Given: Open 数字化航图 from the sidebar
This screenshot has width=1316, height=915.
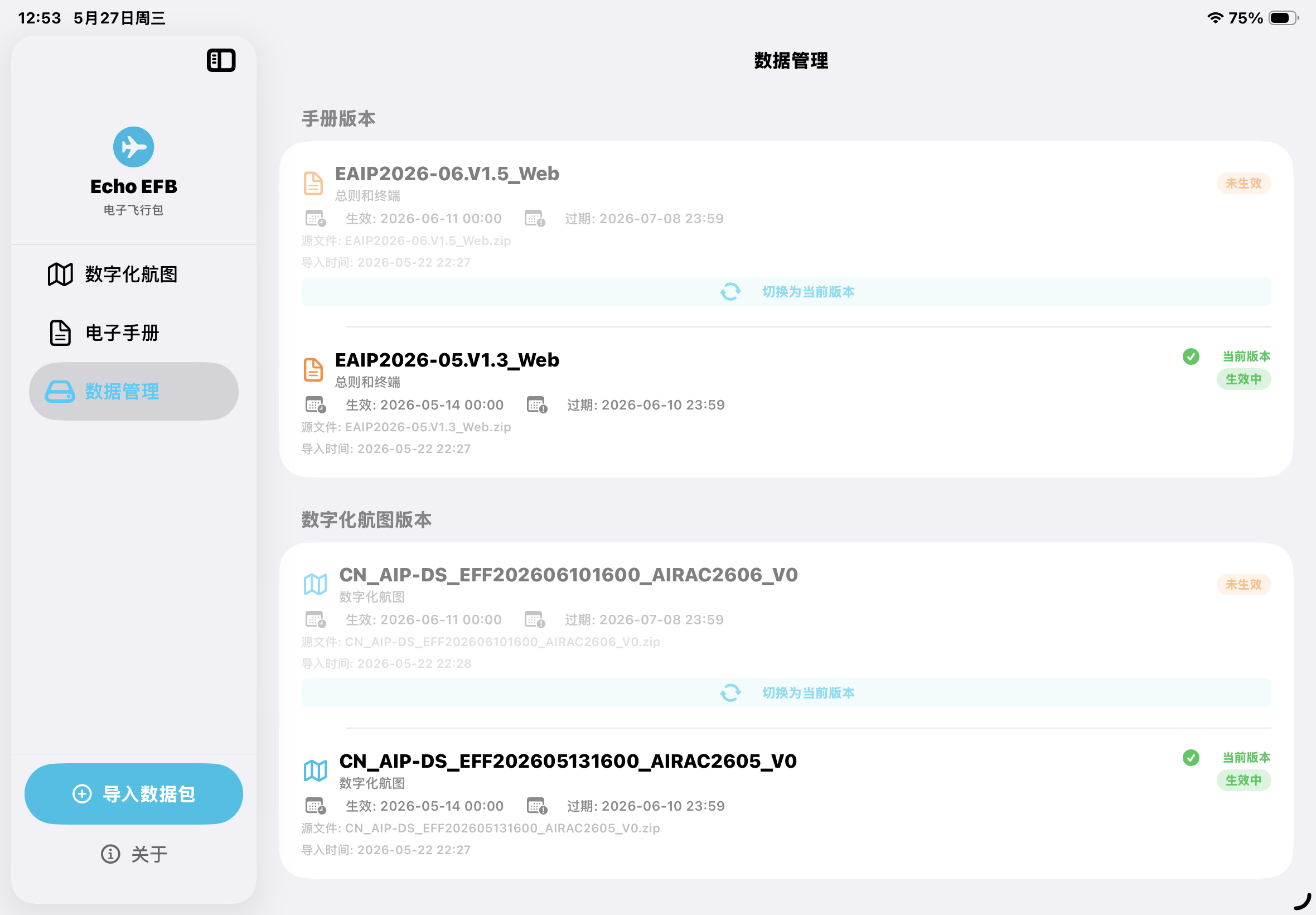Looking at the screenshot, I should click(x=133, y=274).
